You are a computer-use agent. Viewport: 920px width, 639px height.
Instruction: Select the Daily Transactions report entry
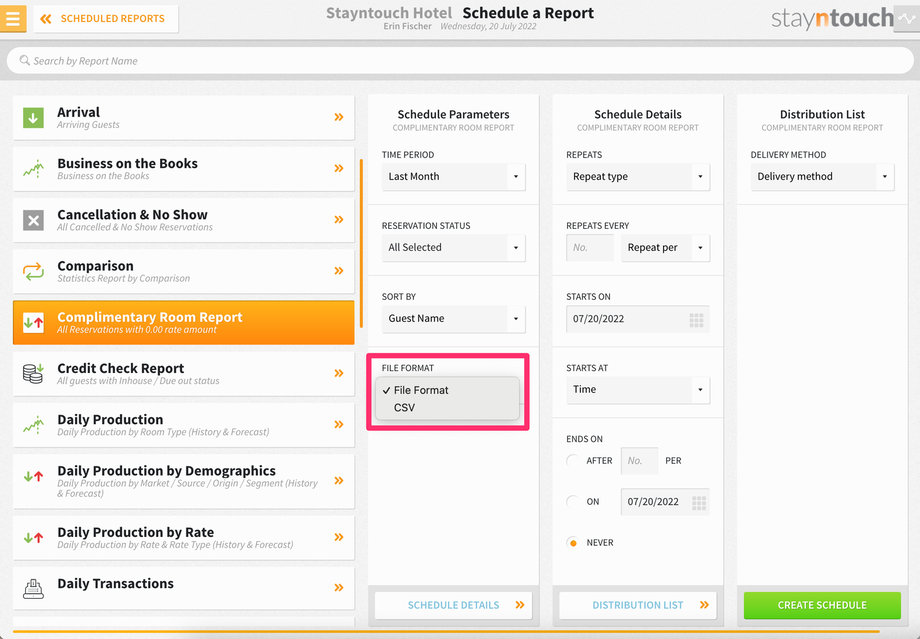point(184,589)
